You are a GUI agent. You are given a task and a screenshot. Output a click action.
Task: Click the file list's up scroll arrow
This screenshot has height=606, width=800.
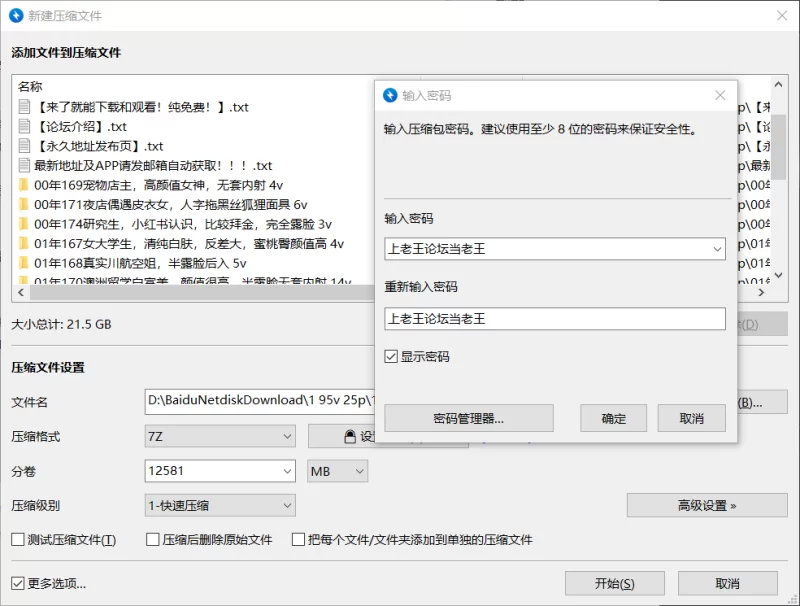778,84
